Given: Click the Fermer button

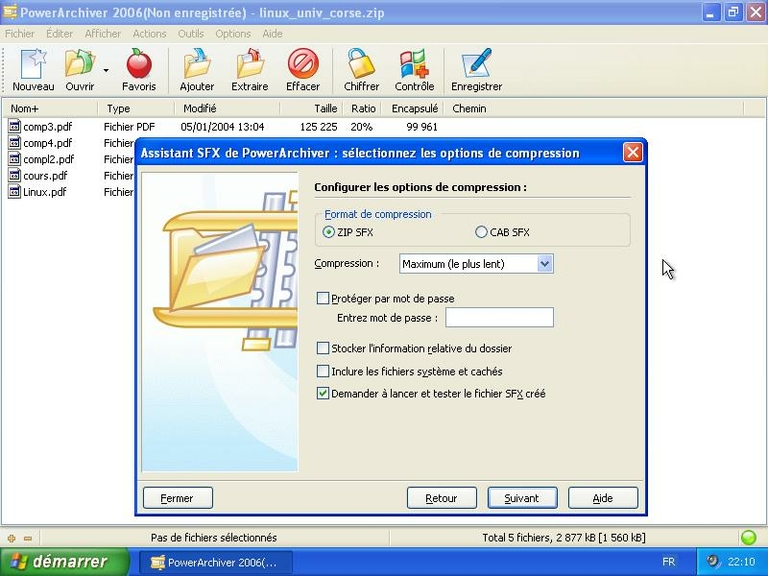Looking at the screenshot, I should (x=178, y=498).
